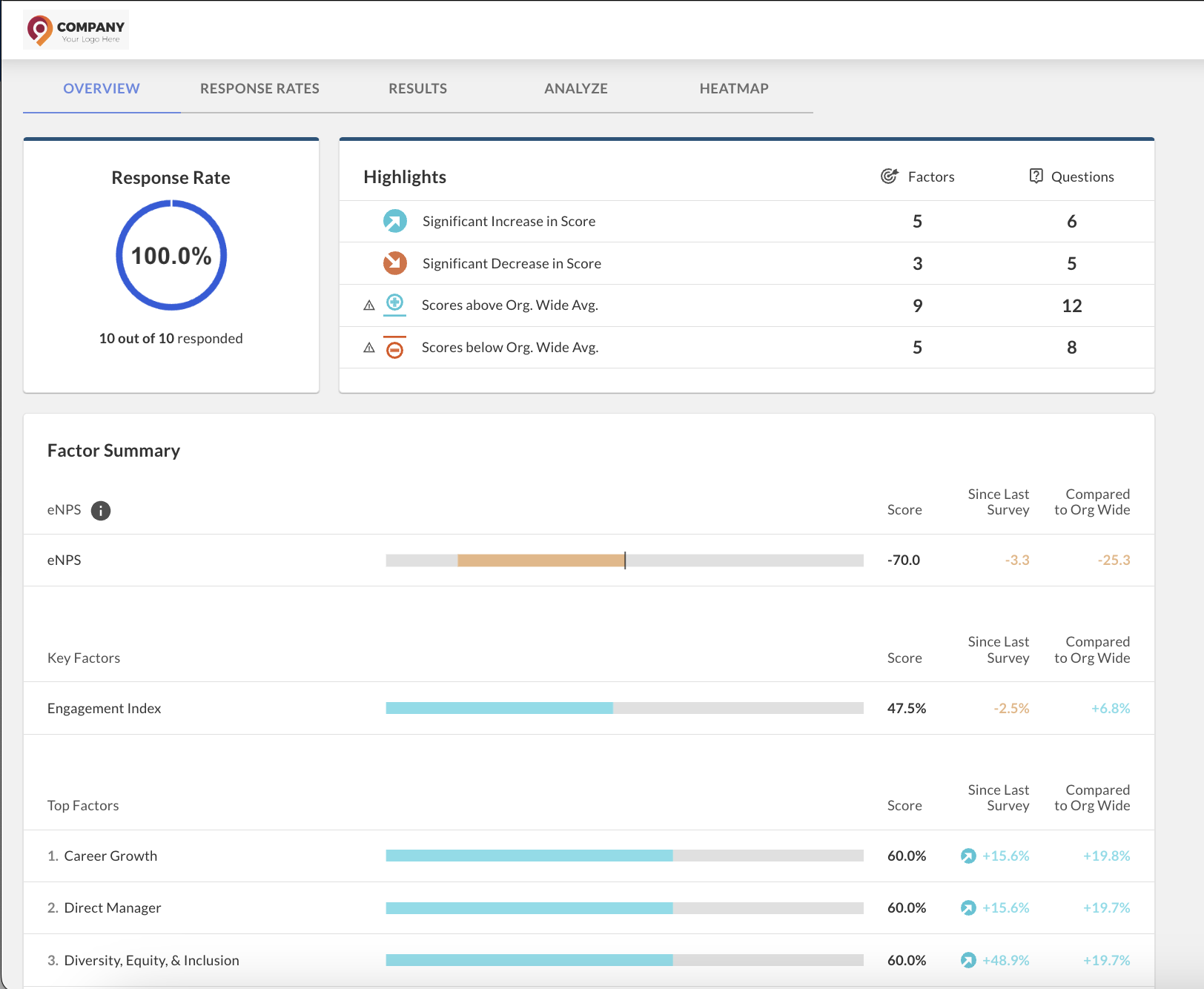Click the Factors target icon in Highlights
The image size is (1204, 989).
click(x=889, y=176)
